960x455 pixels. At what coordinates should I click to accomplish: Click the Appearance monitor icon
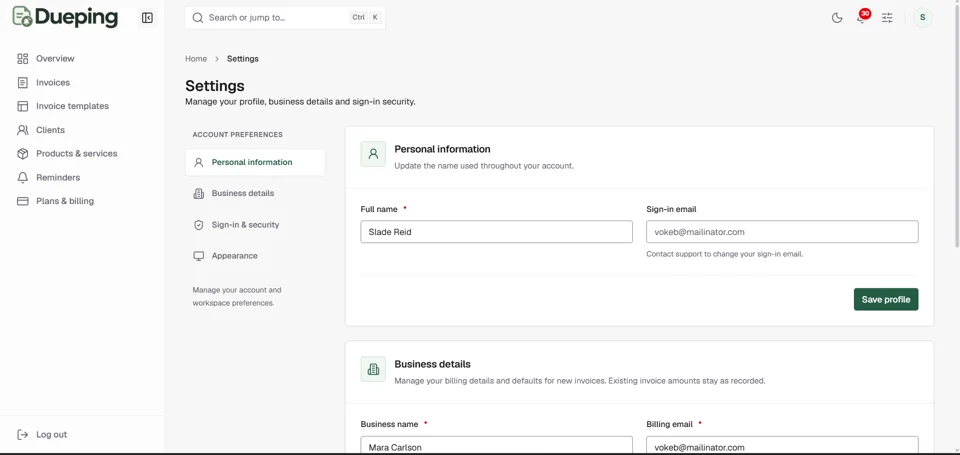(x=198, y=256)
